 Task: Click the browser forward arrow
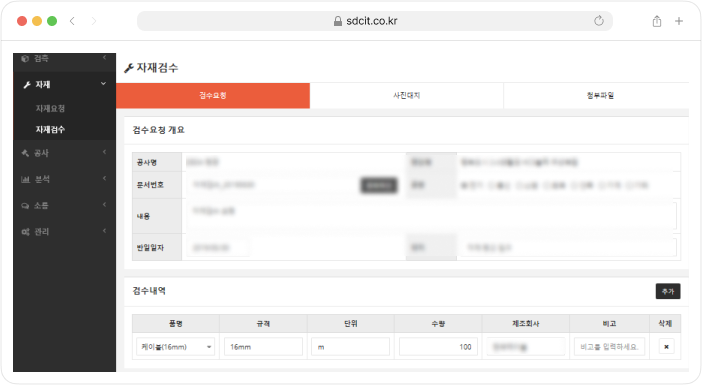[x=94, y=21]
